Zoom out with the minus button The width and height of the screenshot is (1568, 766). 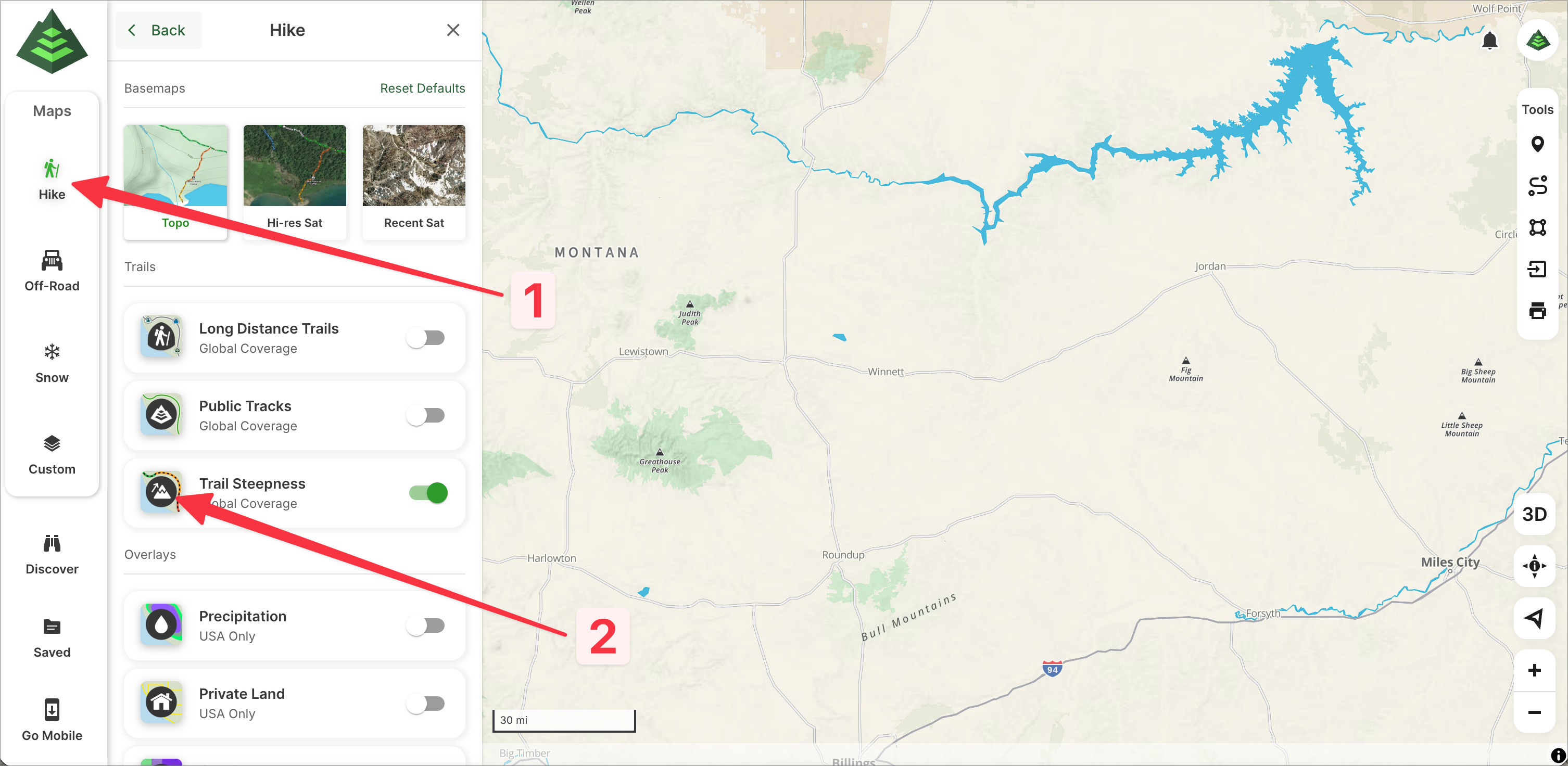1534,712
